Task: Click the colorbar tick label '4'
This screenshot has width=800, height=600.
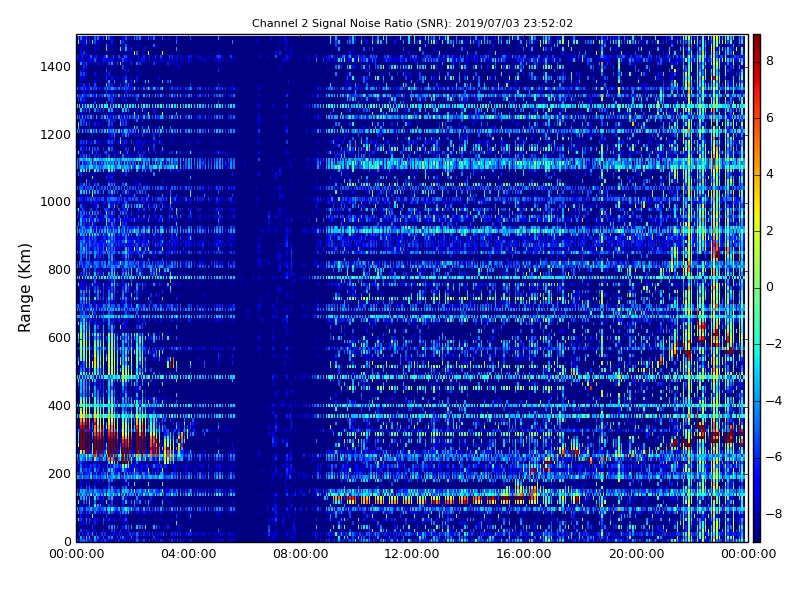Action: pos(770,174)
